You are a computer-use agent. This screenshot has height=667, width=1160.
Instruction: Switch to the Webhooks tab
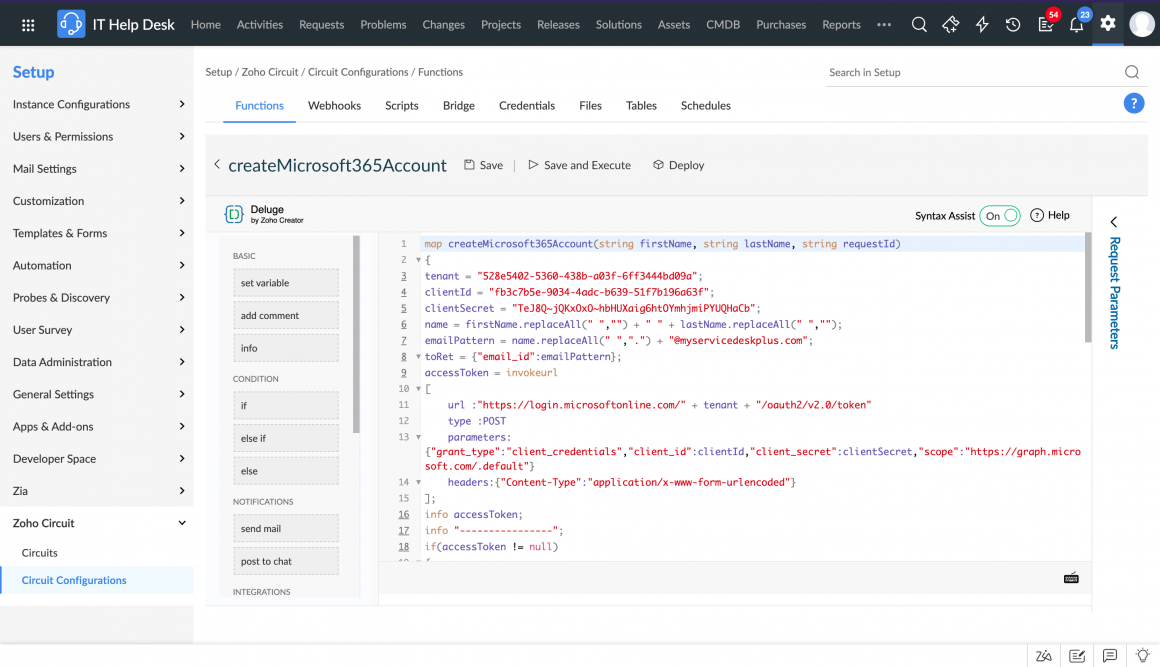[334, 105]
